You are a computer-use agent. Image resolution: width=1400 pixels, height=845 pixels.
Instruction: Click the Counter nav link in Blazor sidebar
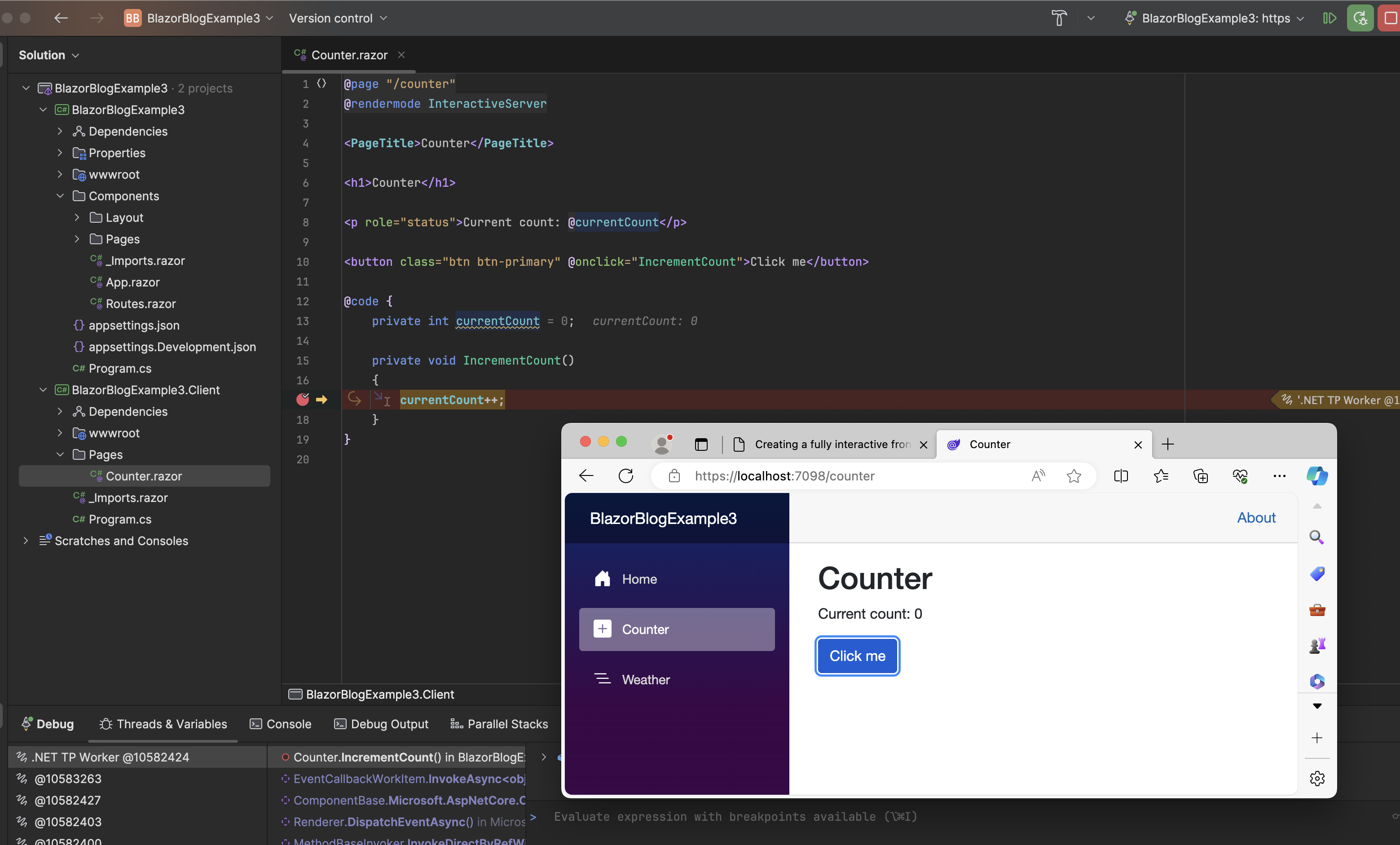coord(676,629)
